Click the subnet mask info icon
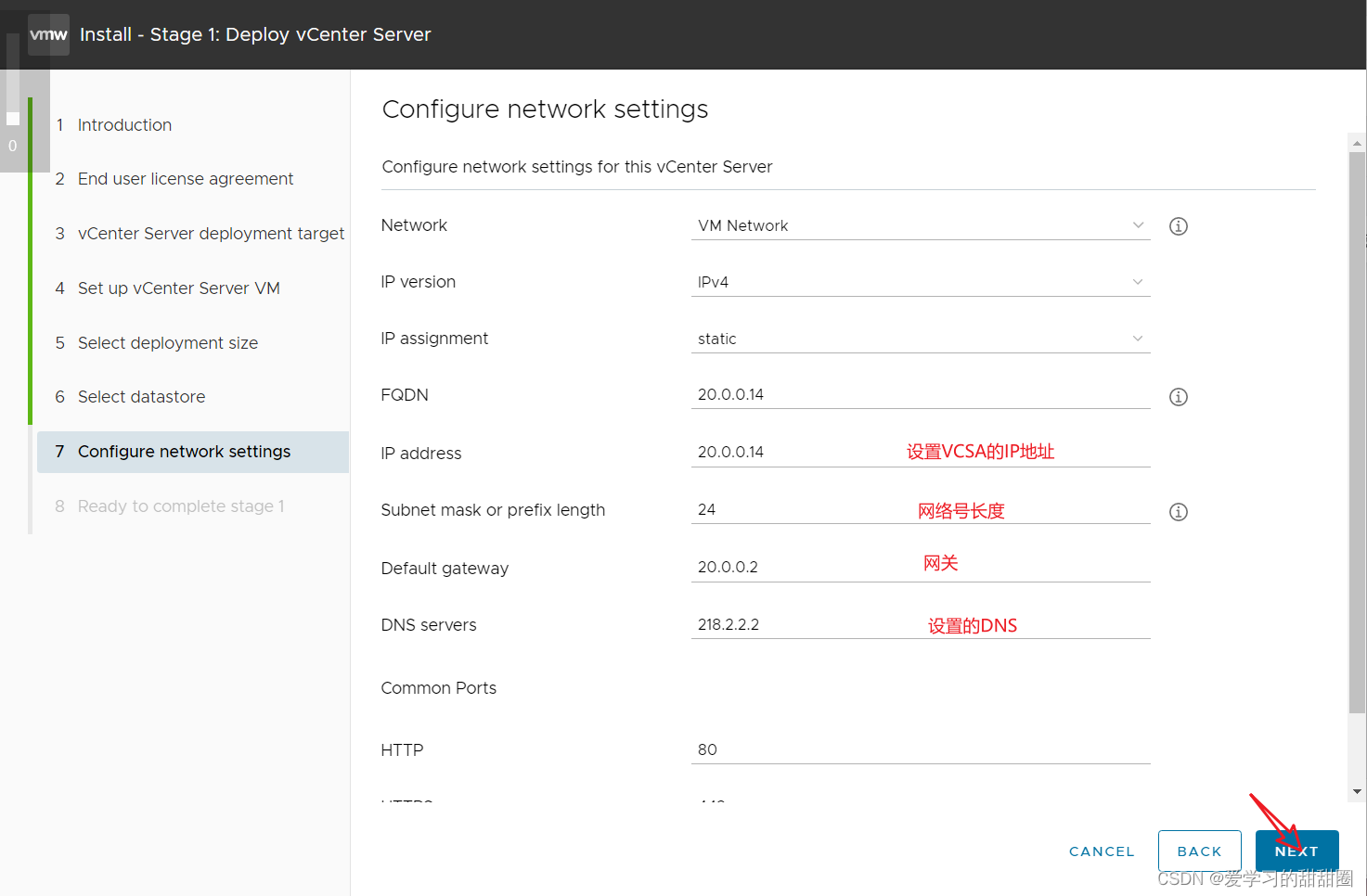Screen dimensions: 1367x896 (1179, 512)
